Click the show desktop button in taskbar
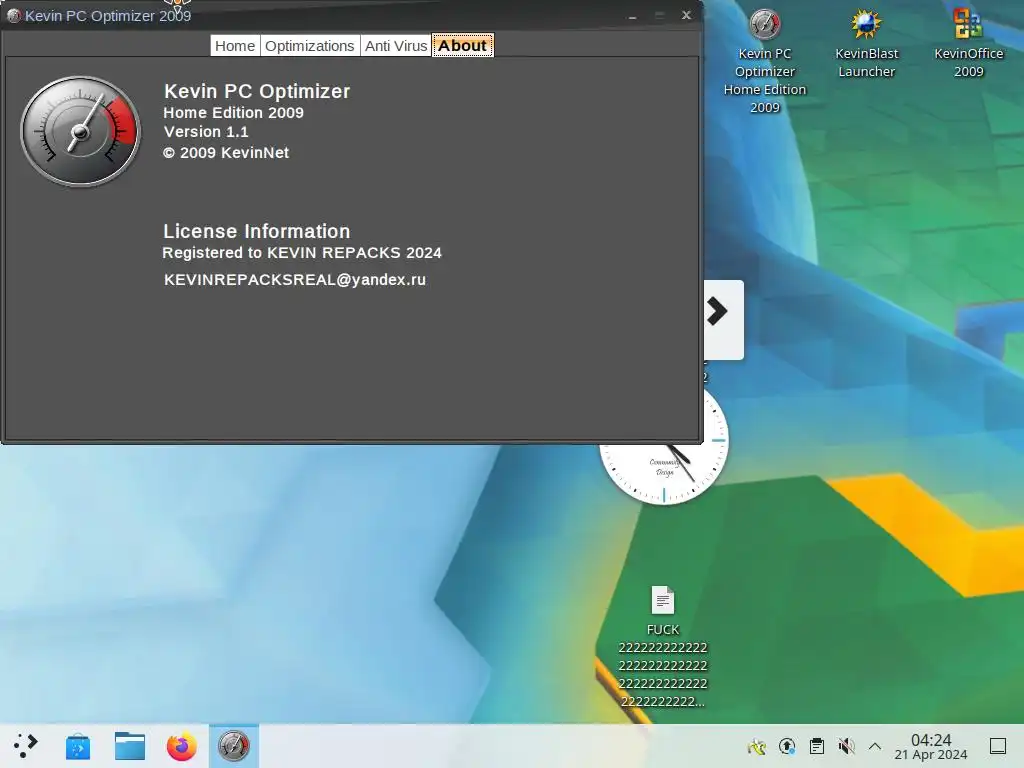Screen dimensions: 1024x768 coord(998,746)
